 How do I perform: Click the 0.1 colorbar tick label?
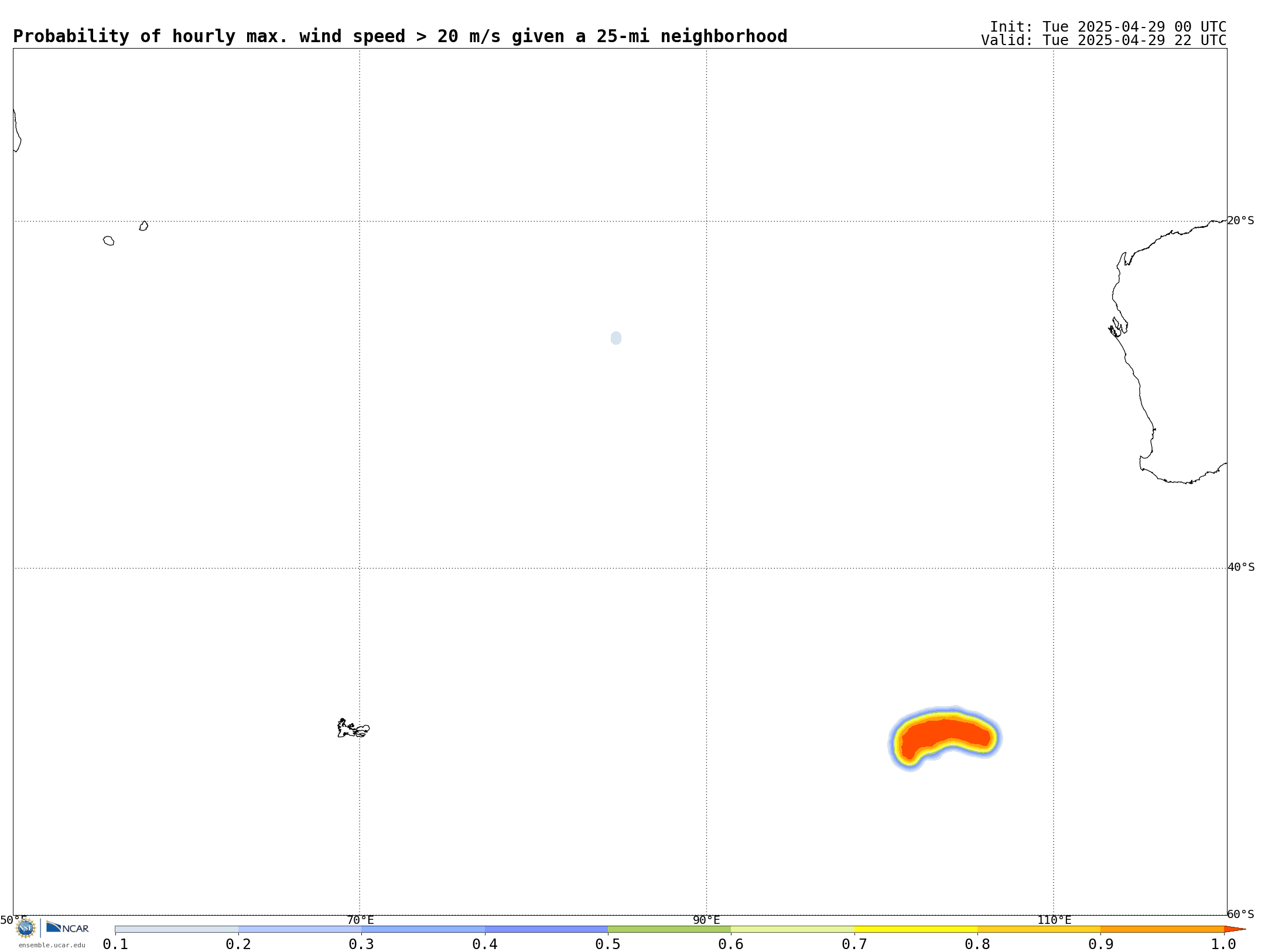(115, 944)
